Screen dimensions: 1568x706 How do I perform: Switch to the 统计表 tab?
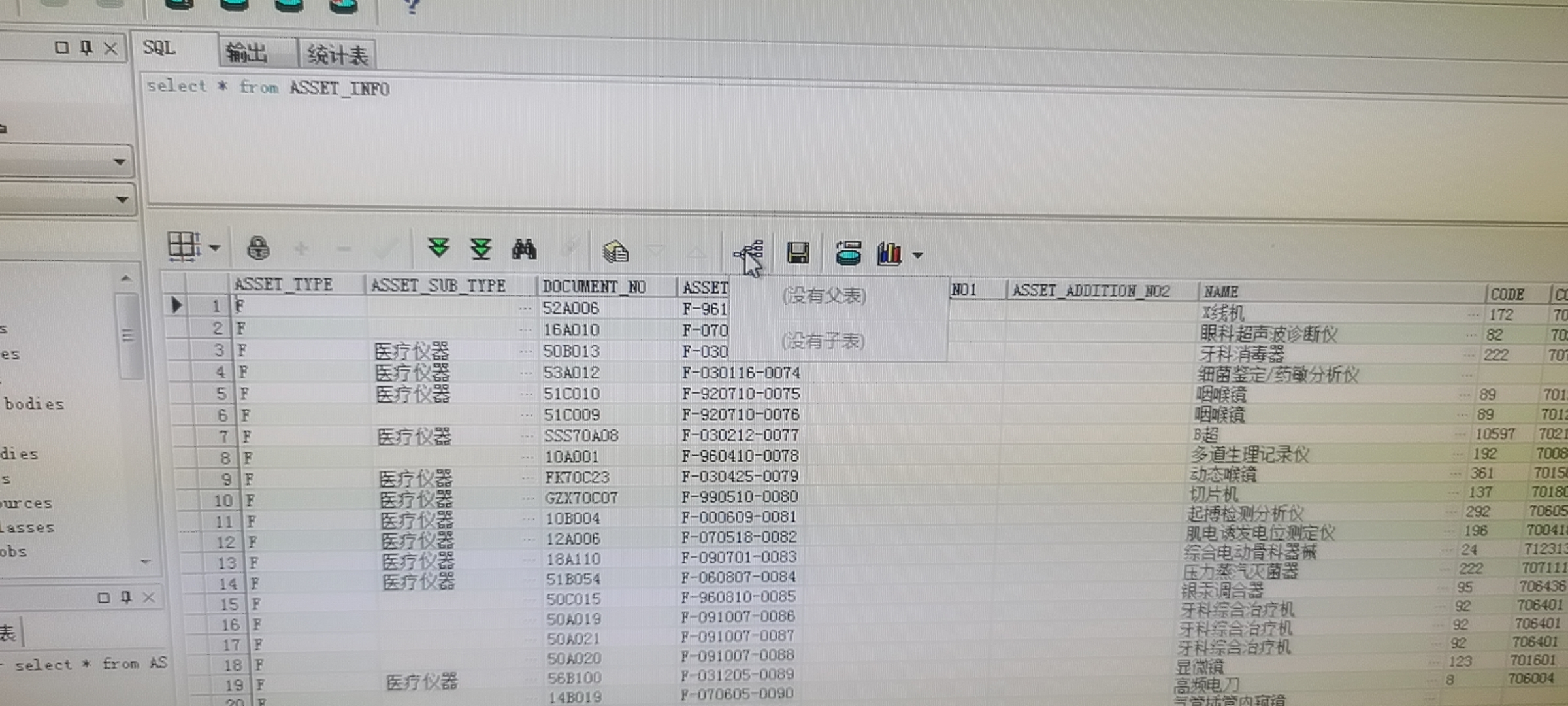point(338,55)
